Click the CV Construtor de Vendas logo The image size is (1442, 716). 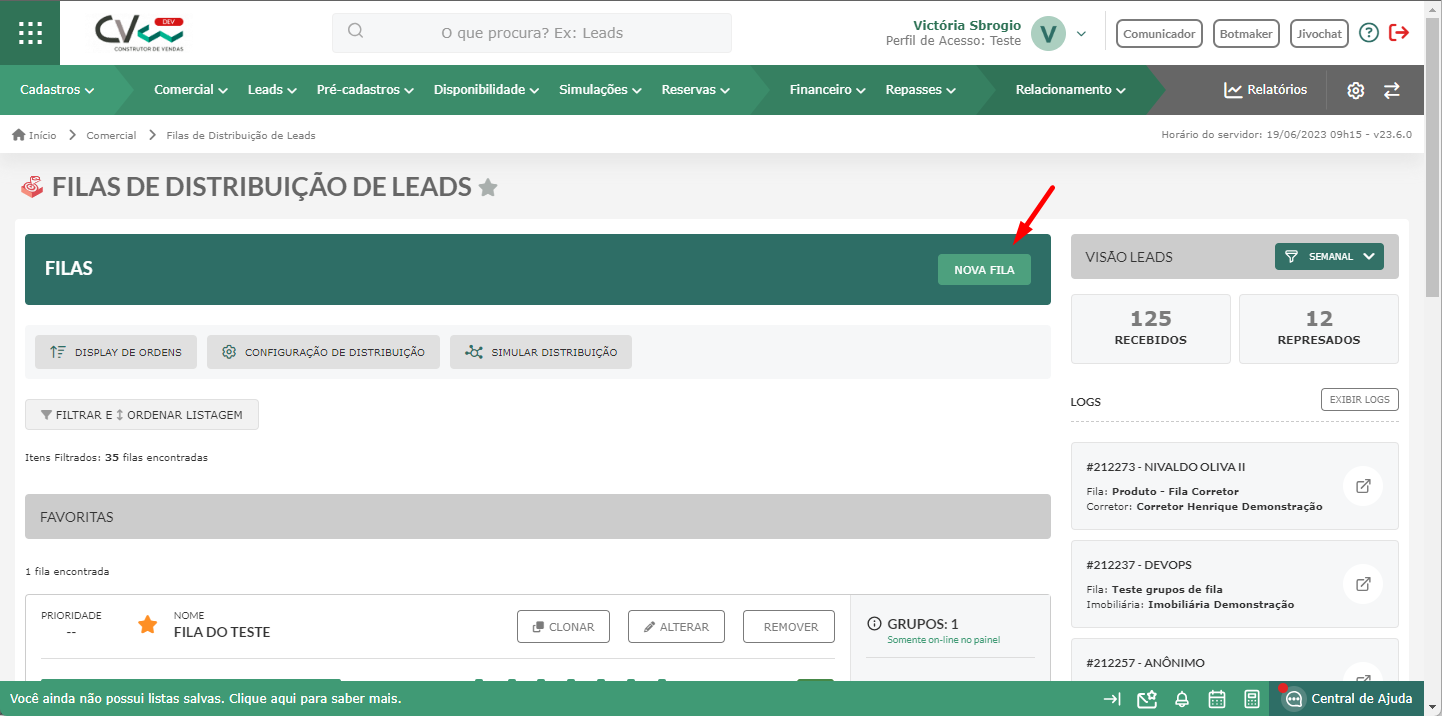(x=141, y=33)
